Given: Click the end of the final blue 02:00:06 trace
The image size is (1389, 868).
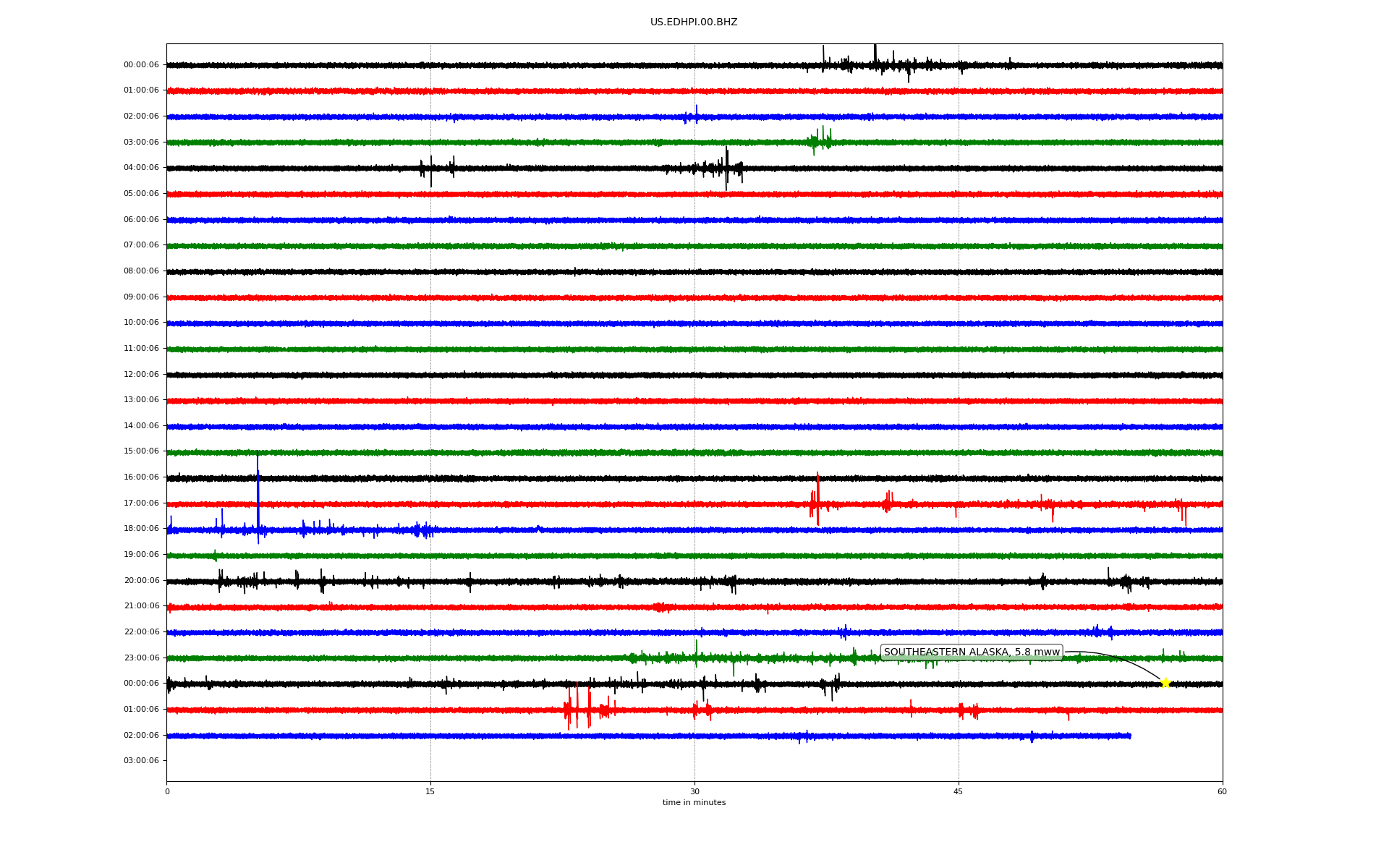Looking at the screenshot, I should coord(1130,736).
